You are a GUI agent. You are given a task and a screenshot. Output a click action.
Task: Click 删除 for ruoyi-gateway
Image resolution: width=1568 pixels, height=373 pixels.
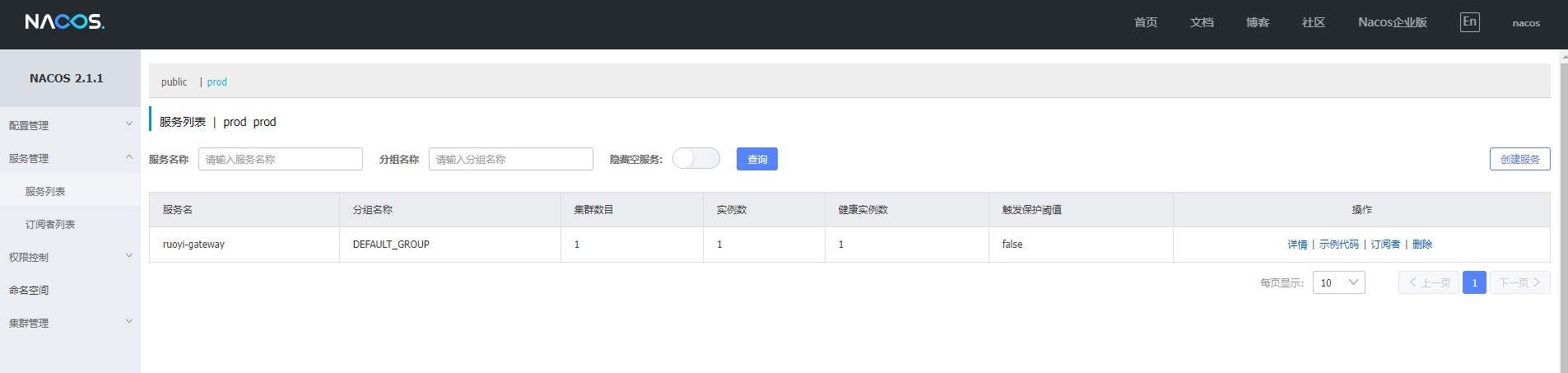coord(1422,245)
